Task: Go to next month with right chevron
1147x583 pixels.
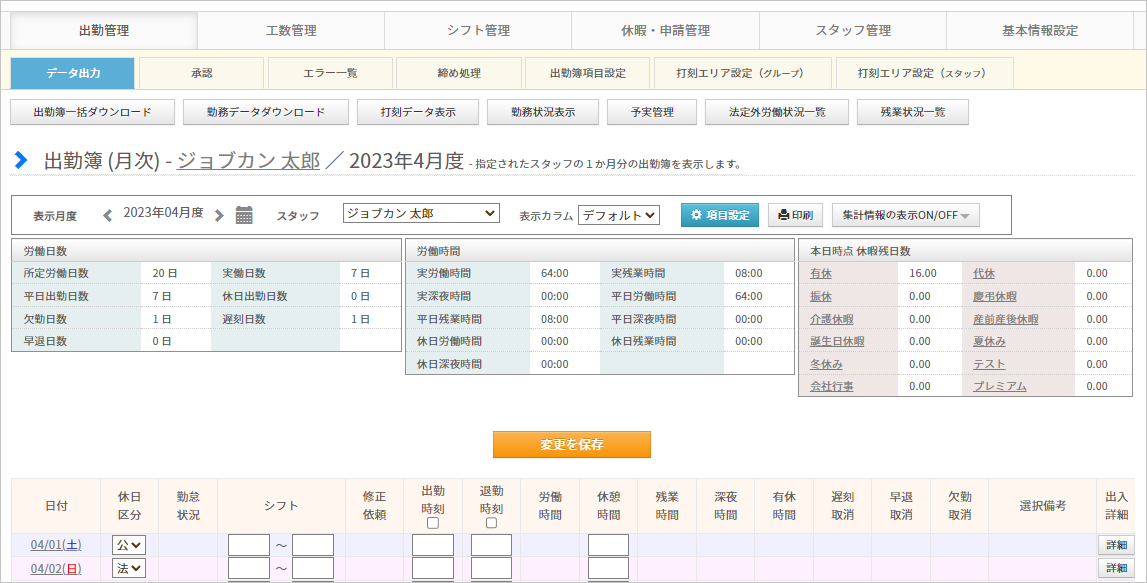Action: click(219, 215)
